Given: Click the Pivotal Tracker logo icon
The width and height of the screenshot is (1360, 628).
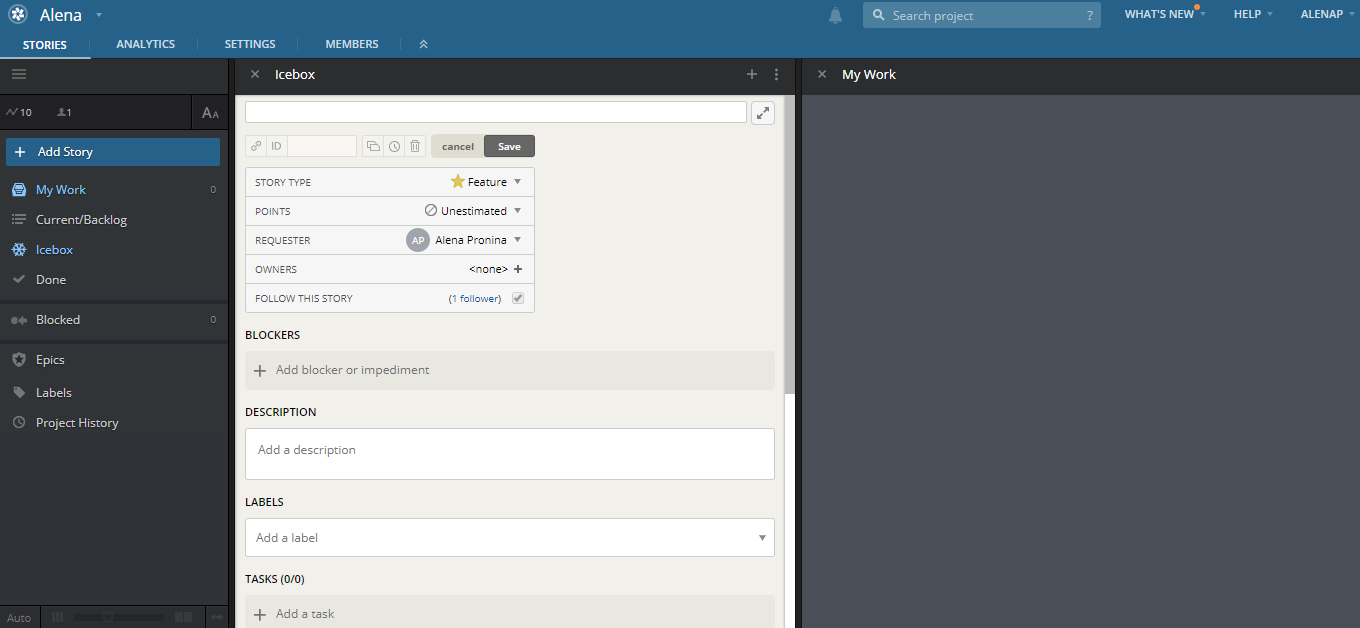Looking at the screenshot, I should pos(18,15).
